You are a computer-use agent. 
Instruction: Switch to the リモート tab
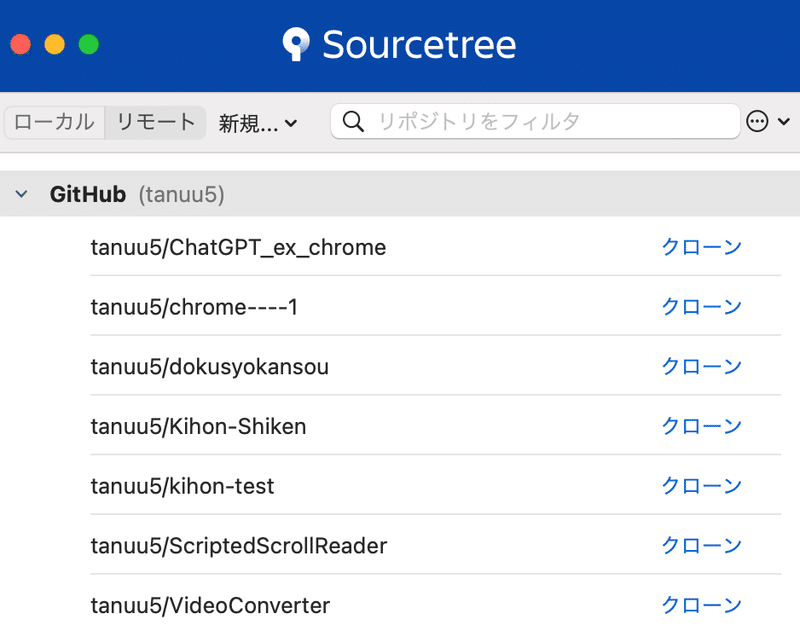[x=156, y=122]
